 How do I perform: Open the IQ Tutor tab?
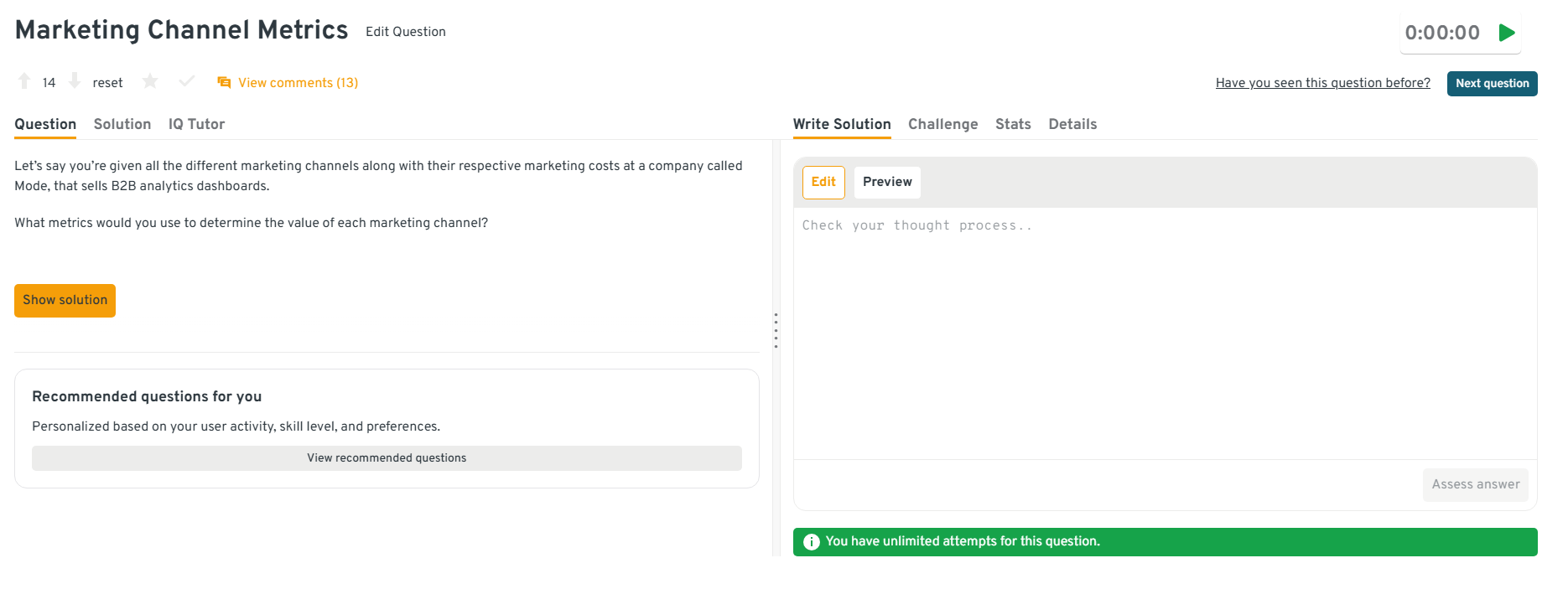[x=196, y=124]
